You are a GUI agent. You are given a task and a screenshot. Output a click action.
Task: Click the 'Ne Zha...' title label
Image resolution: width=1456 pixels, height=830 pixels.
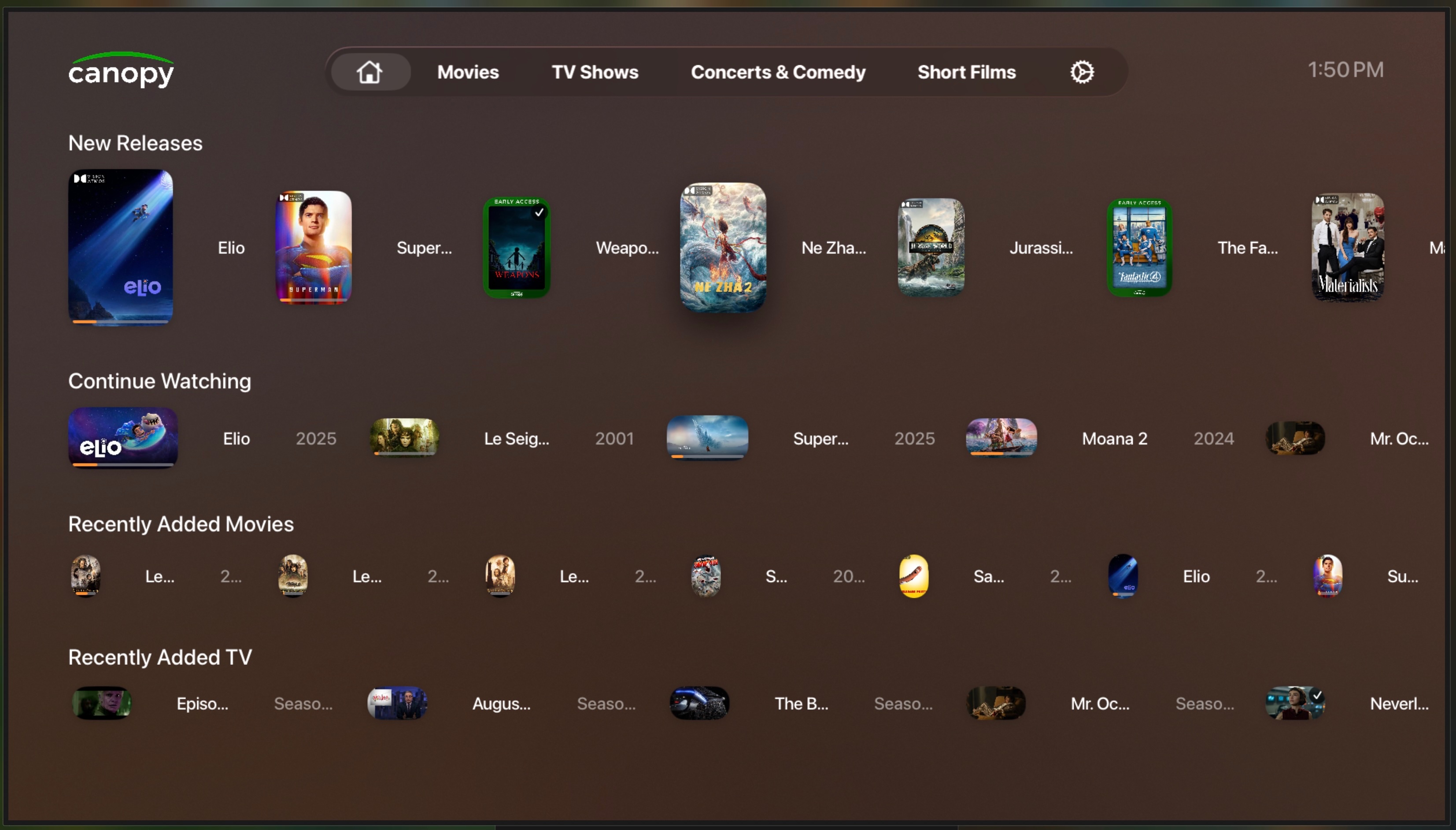[x=833, y=248]
